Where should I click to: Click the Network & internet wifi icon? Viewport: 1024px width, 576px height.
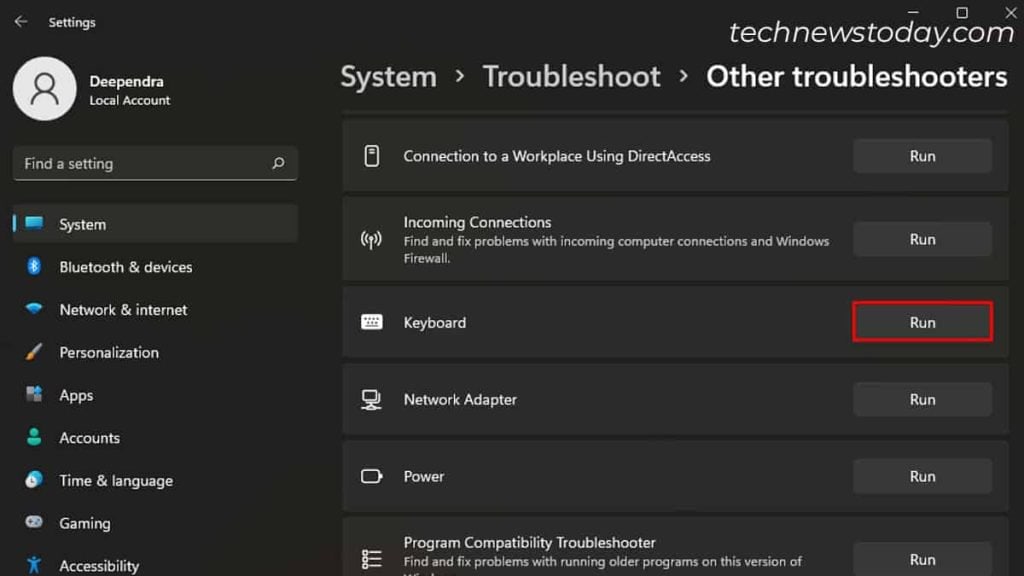pyautogui.click(x=34, y=310)
